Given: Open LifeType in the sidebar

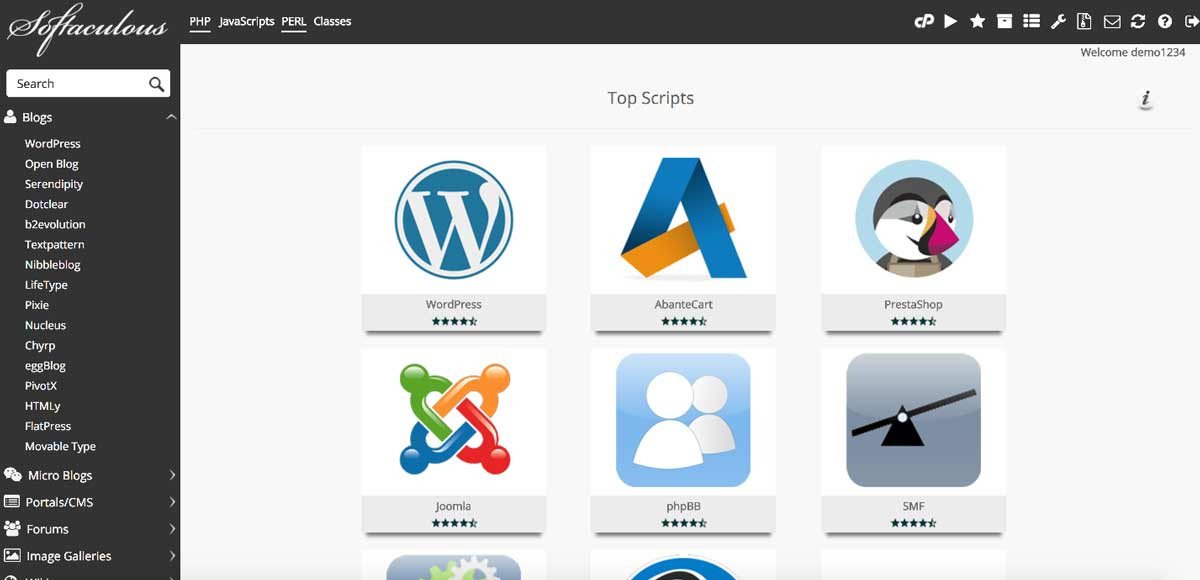Looking at the screenshot, I should coord(47,285).
